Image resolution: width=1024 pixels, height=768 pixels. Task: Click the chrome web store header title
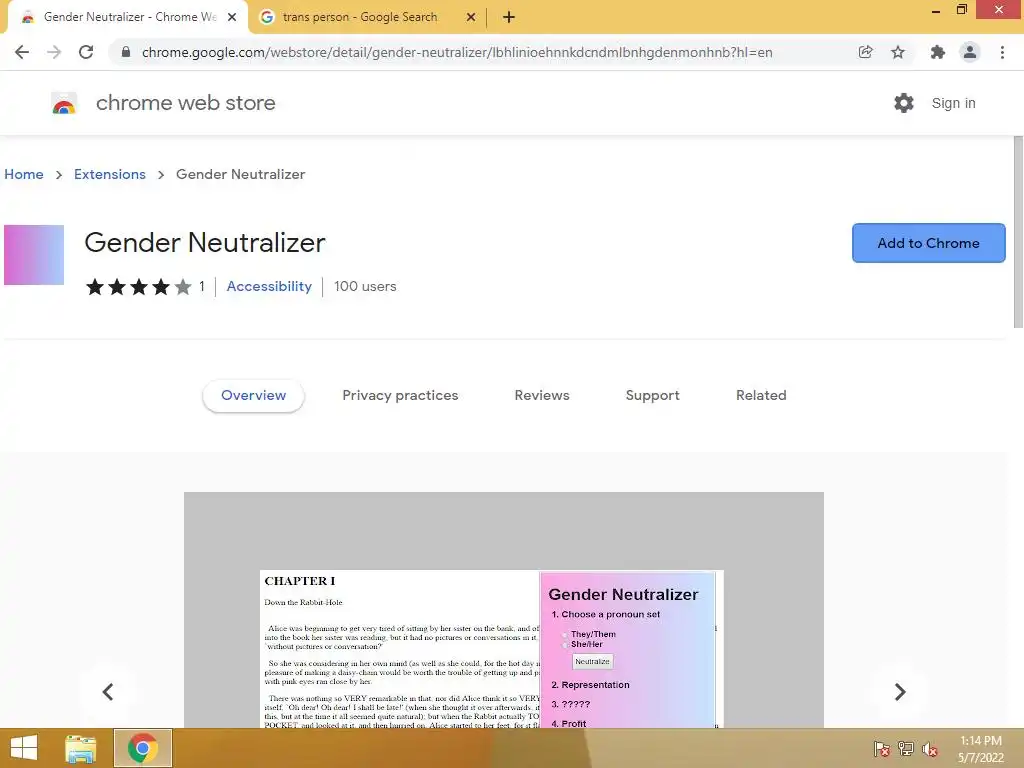(x=185, y=103)
